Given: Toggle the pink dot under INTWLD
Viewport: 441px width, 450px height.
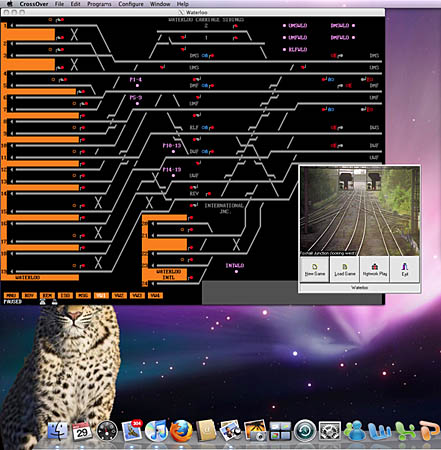Looking at the screenshot, I should [x=236, y=272].
